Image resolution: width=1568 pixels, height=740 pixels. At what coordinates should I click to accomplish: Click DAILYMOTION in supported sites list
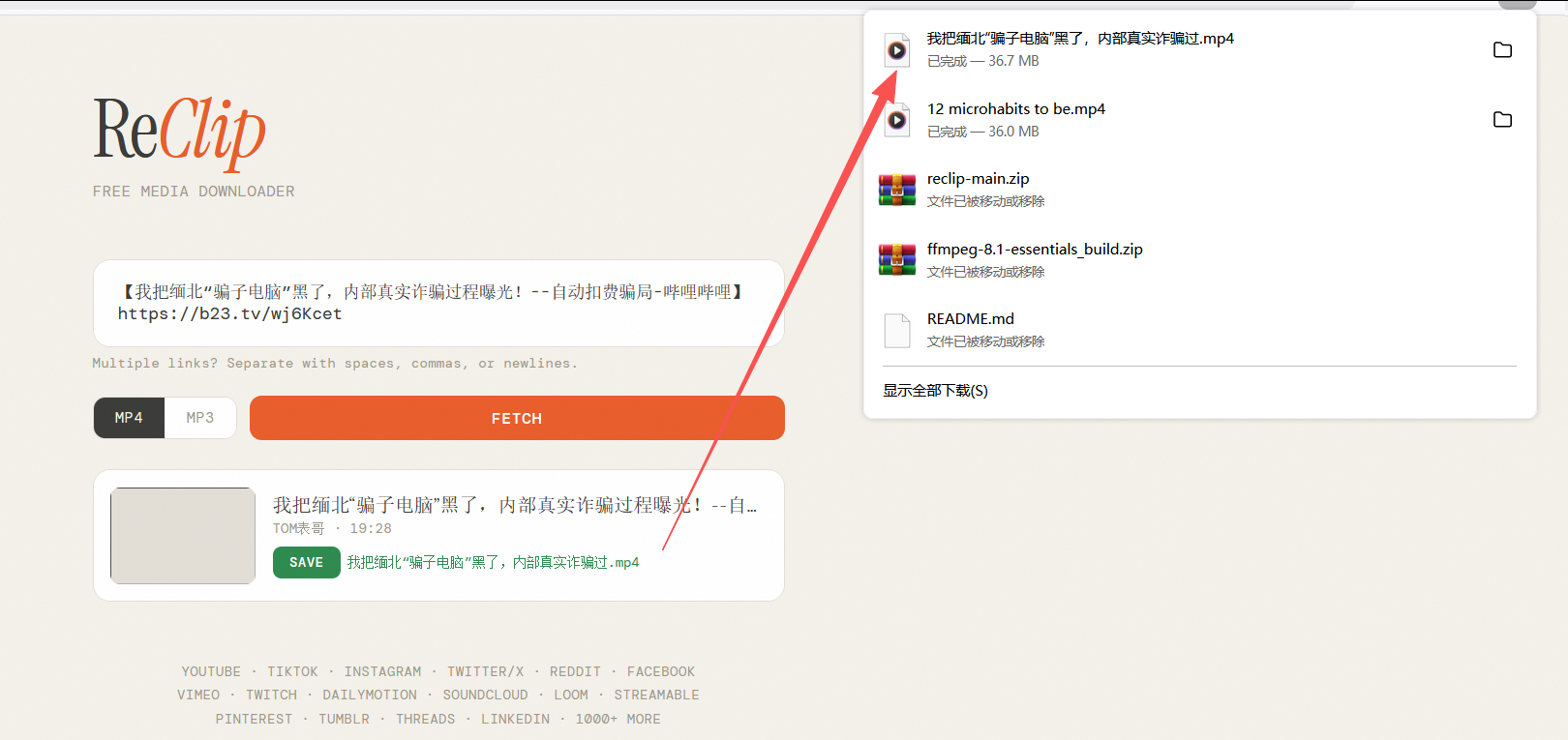coord(370,695)
